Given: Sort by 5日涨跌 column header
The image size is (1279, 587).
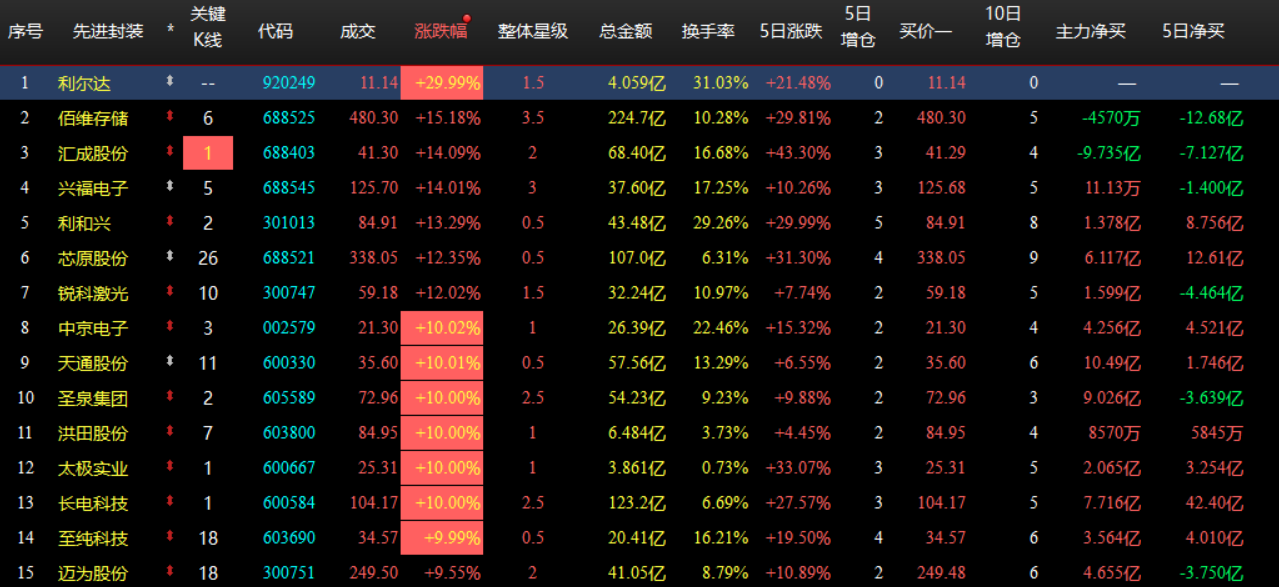Looking at the screenshot, I should click(x=790, y=31).
